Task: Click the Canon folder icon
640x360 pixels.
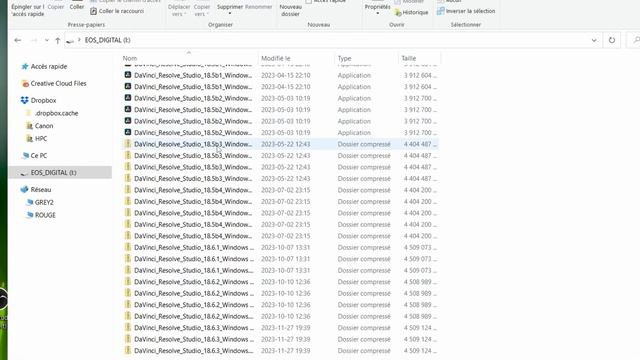Action: (29, 126)
